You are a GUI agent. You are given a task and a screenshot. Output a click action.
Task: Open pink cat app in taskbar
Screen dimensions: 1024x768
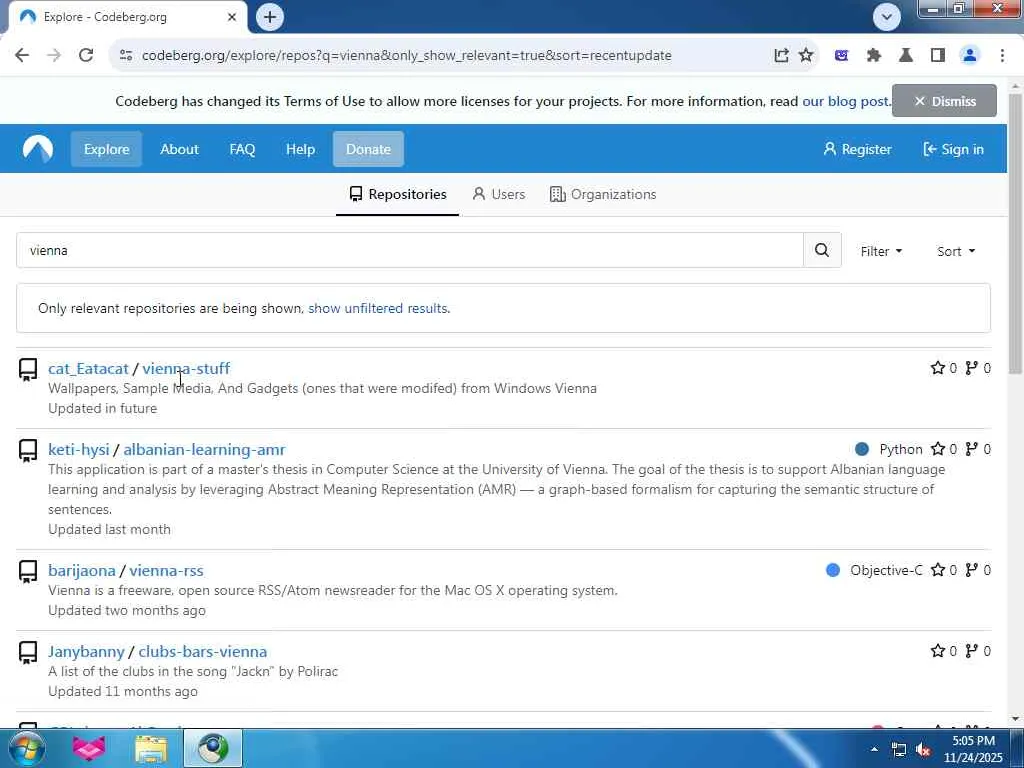[x=89, y=748]
